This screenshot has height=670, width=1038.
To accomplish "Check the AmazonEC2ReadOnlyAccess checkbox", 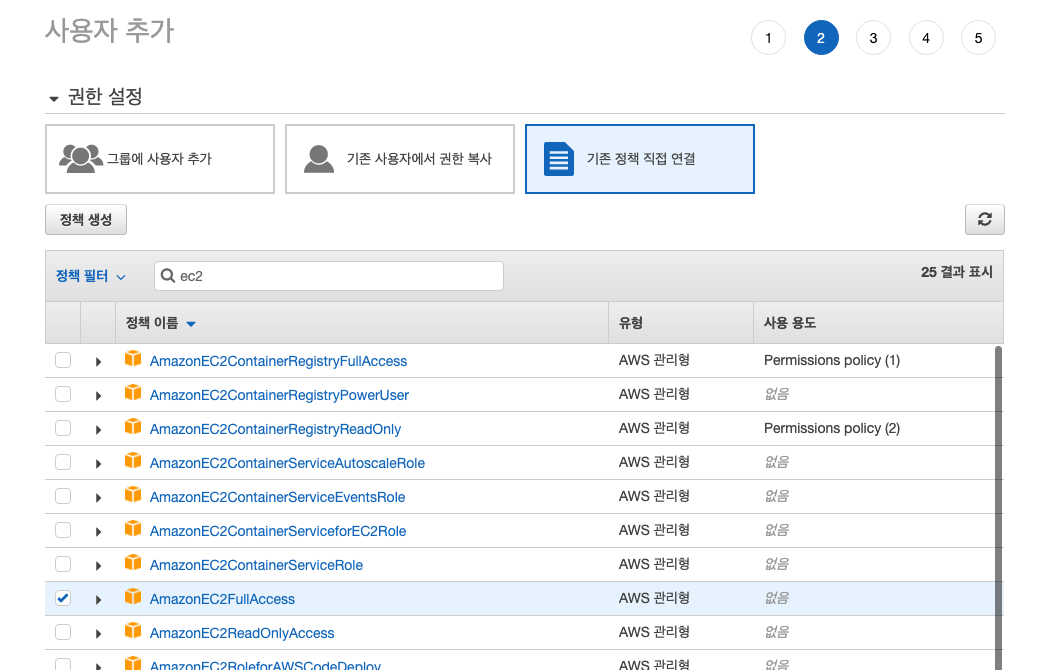I will pyautogui.click(x=63, y=632).
